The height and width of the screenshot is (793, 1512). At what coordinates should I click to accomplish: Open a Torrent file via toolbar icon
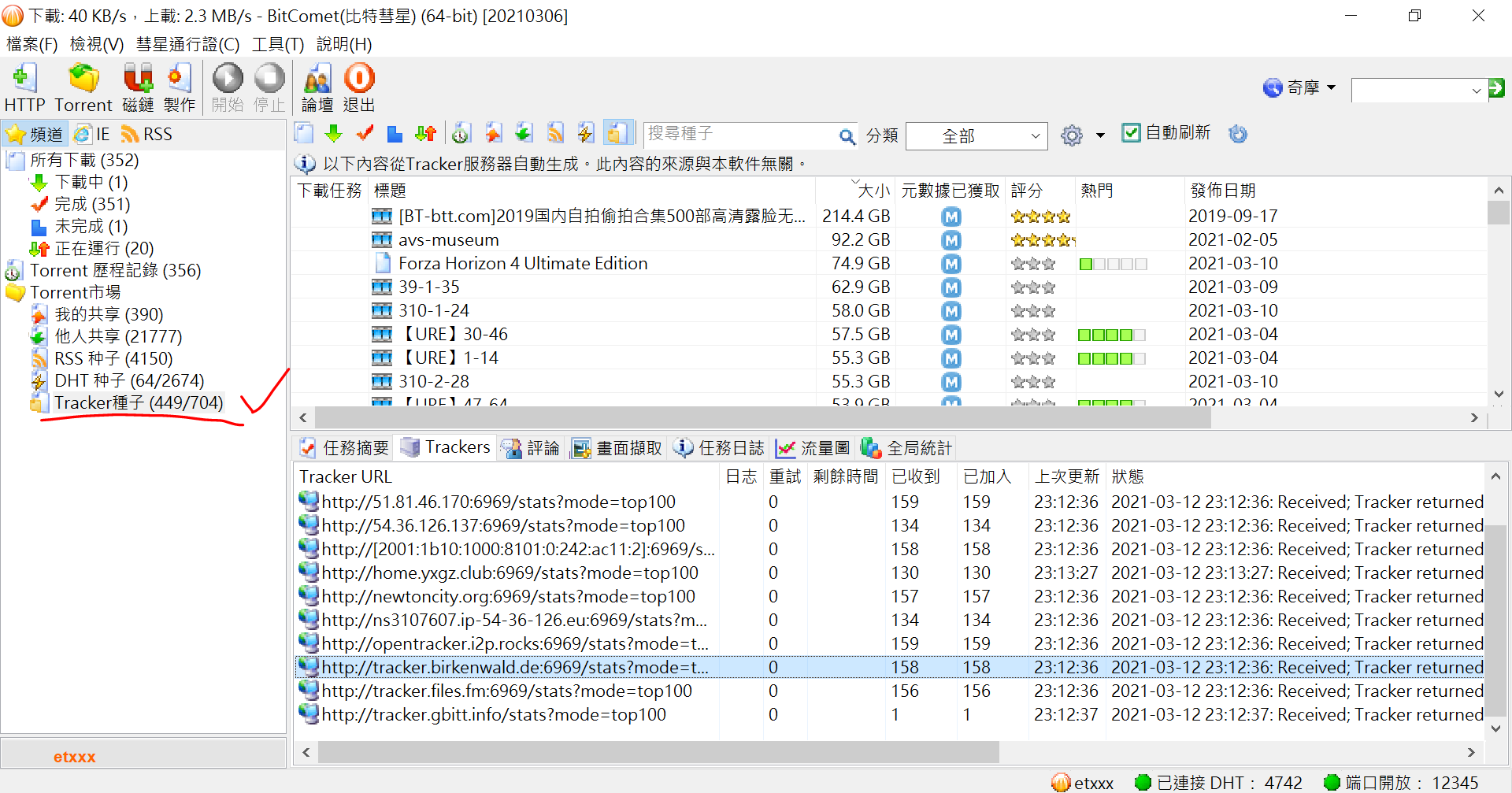click(83, 87)
